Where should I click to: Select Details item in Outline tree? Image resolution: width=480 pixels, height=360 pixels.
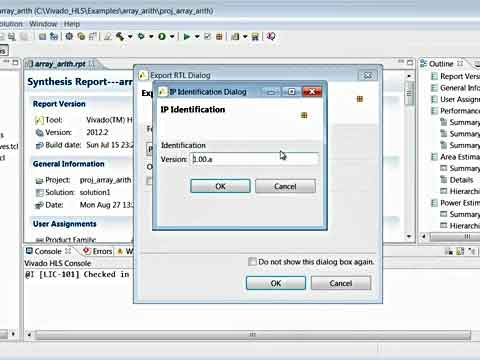click(x=461, y=180)
